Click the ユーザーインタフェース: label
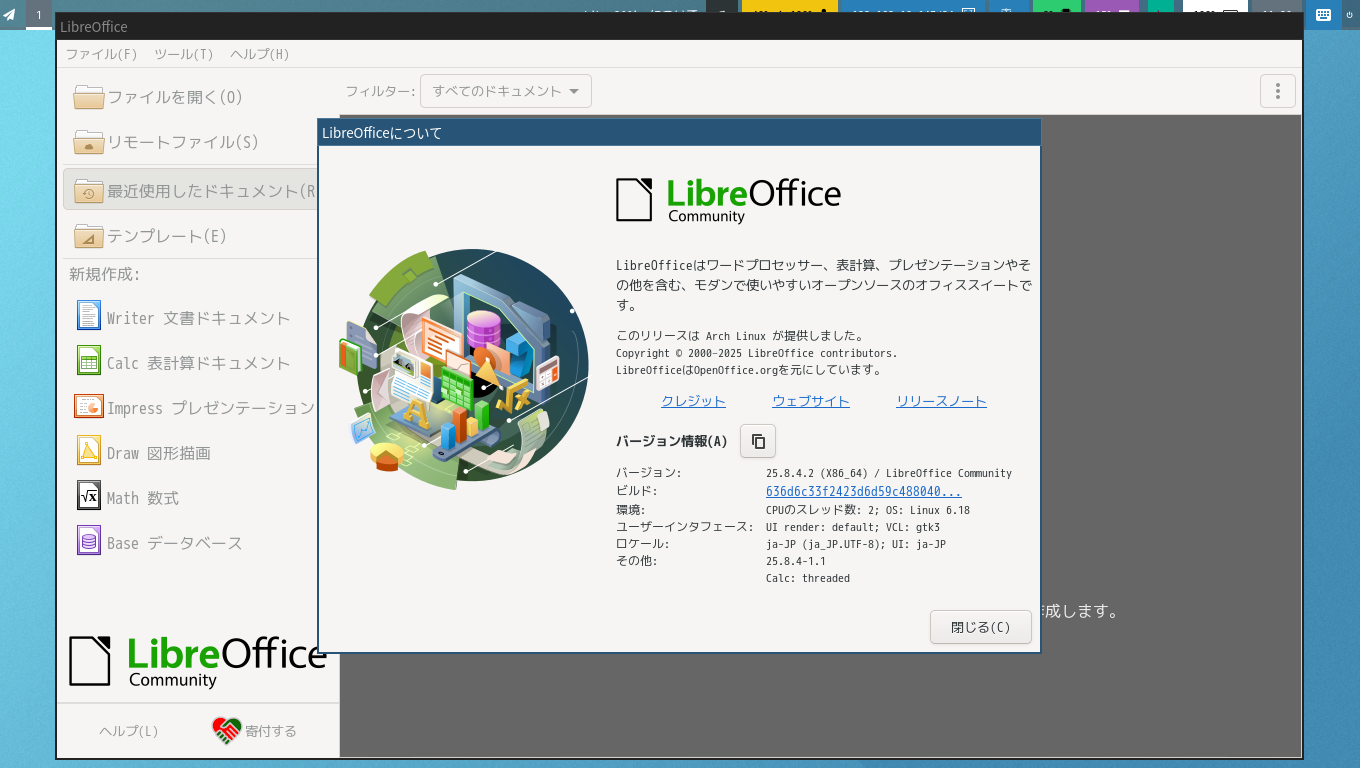 (x=685, y=527)
